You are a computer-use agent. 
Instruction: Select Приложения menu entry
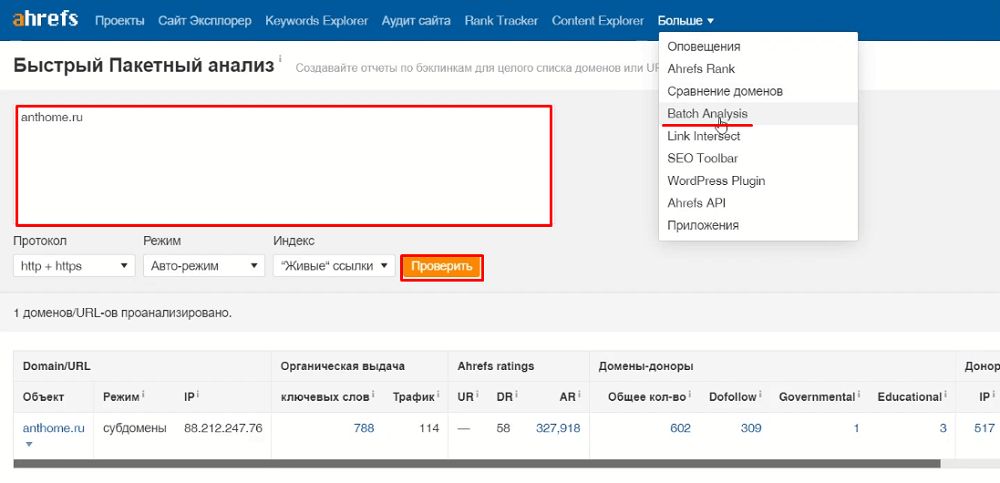click(x=758, y=225)
